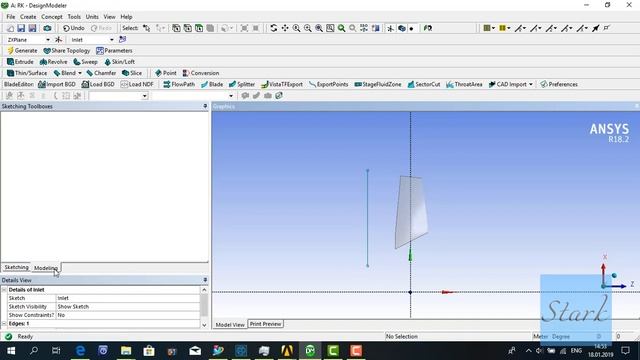
Task: Click the FlowPath tool
Action: click(x=179, y=84)
